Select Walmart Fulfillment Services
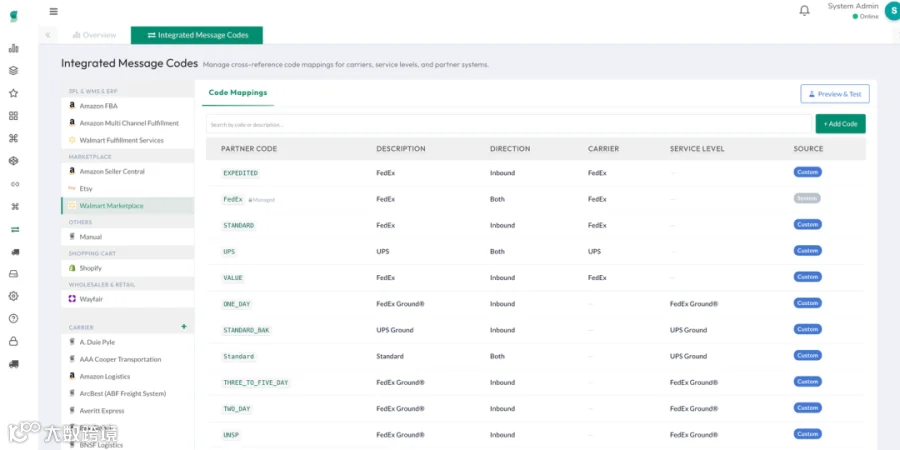 point(127,140)
